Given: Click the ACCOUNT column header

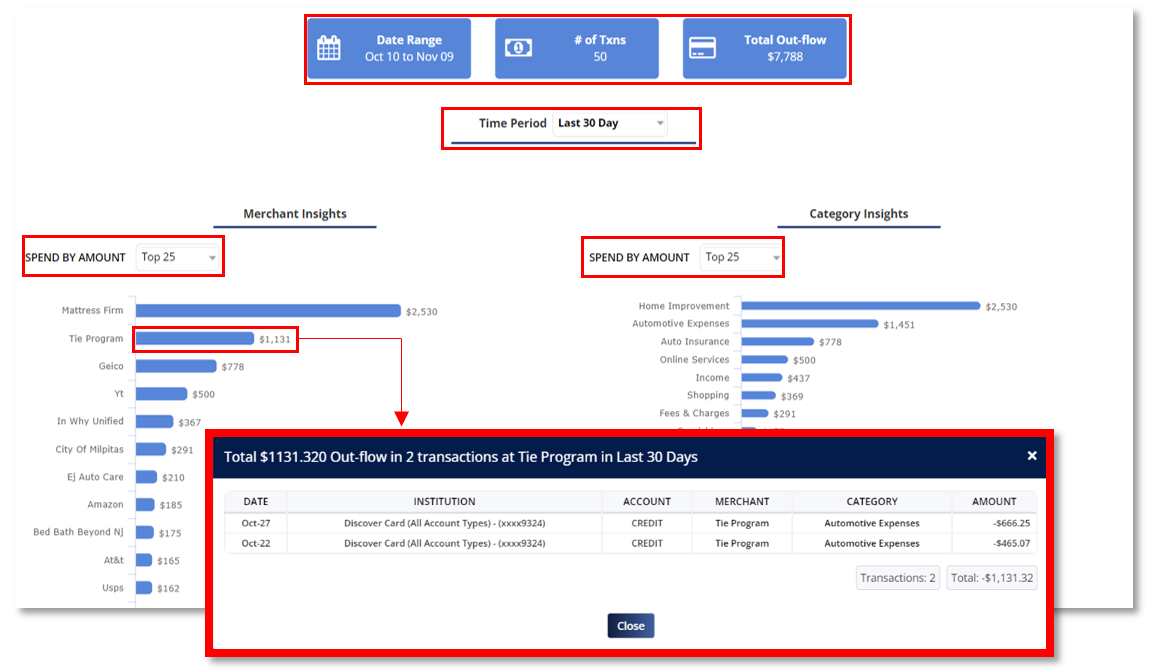Looking at the screenshot, I should click(647, 502).
